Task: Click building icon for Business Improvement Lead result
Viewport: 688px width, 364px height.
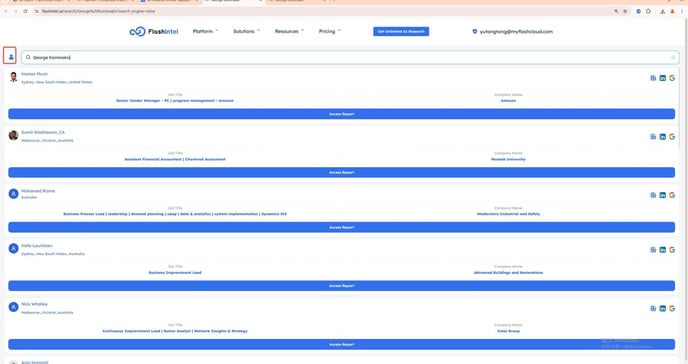Action: [653, 250]
